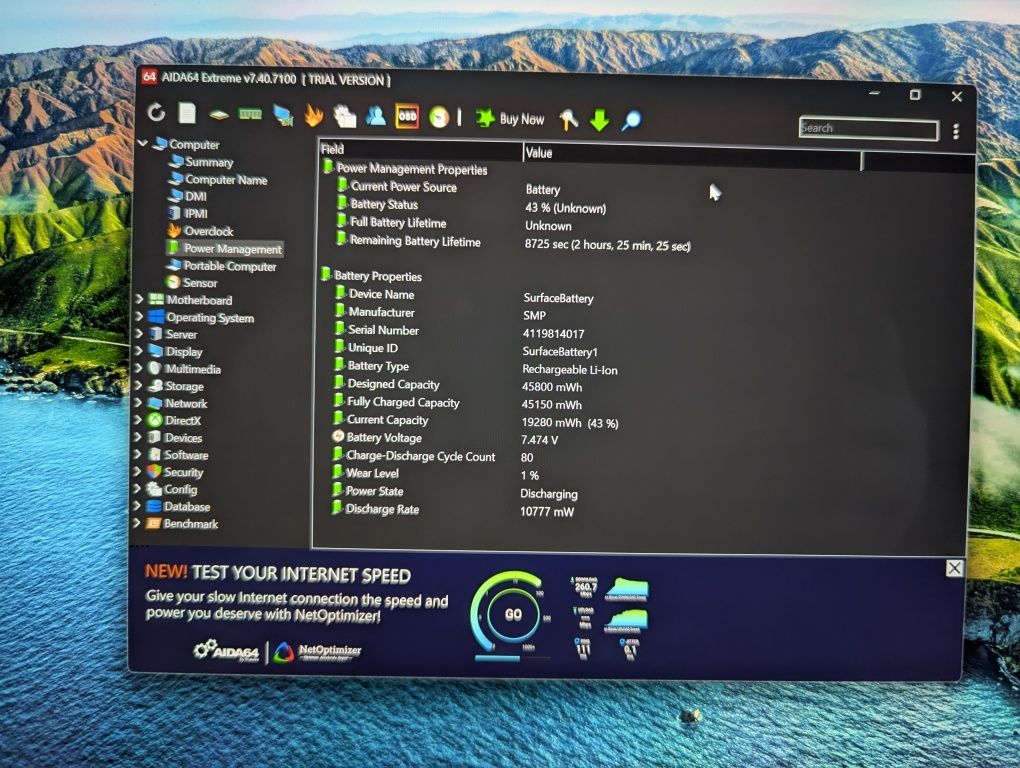Click the OBD toolbar icon
This screenshot has height=768, width=1020.
(407, 117)
